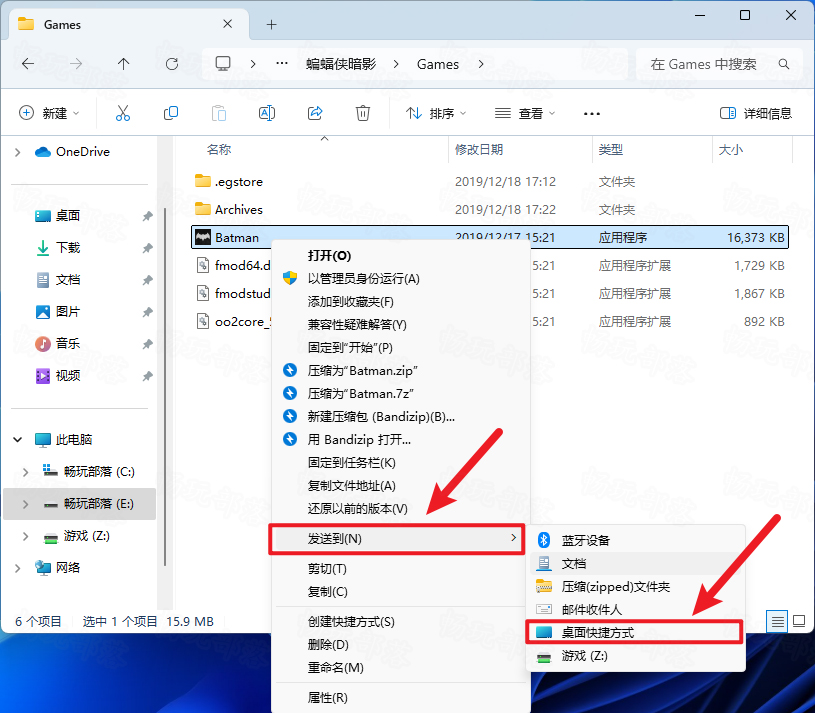Click chevron after Games in address bar

(x=481, y=64)
